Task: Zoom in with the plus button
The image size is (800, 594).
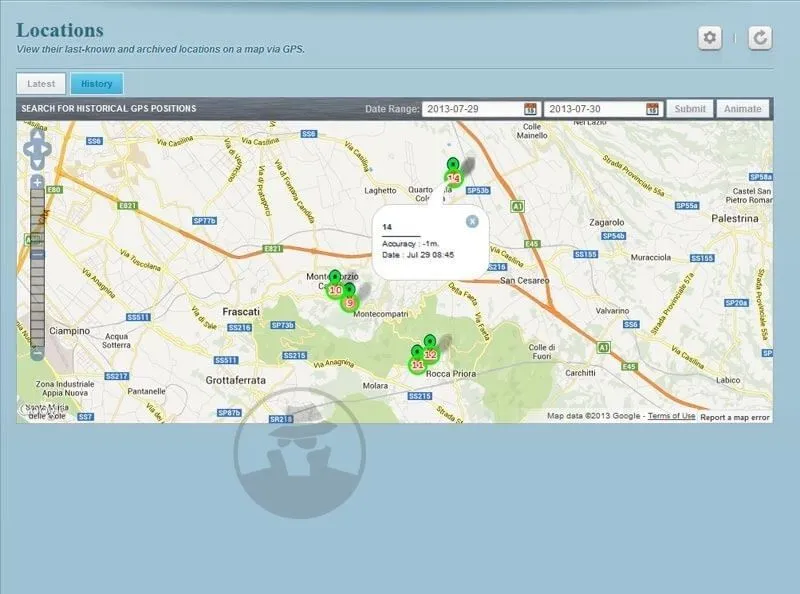Action: pyautogui.click(x=37, y=182)
